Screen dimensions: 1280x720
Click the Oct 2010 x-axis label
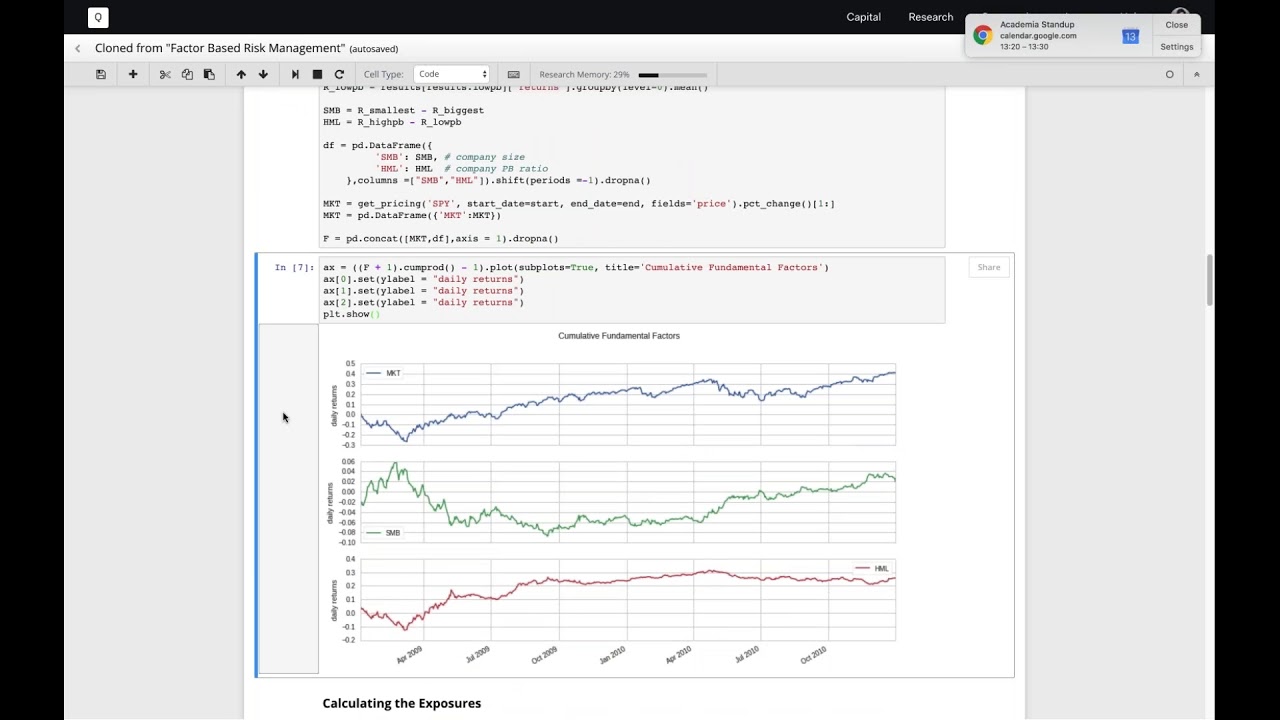(814, 655)
